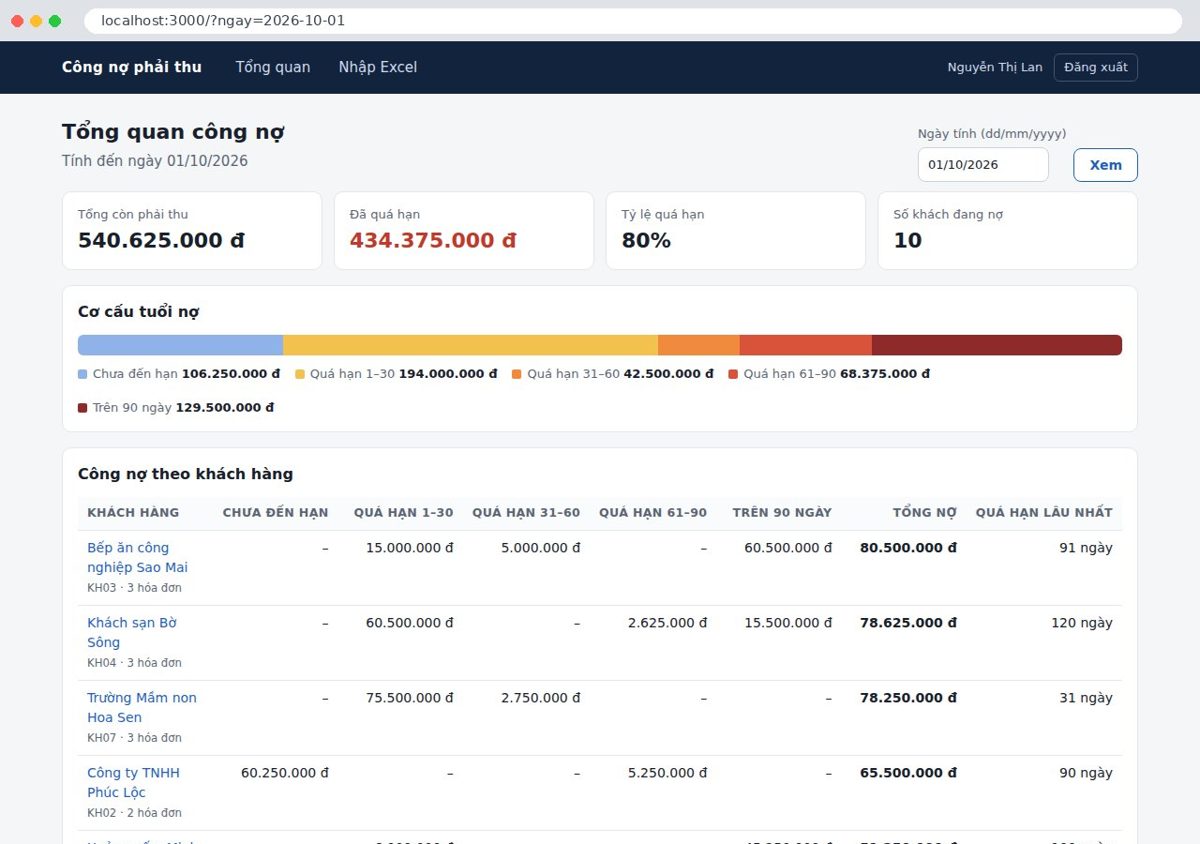This screenshot has height=844, width=1200.
Task: Click the 80.500.000 đ total for Sao Mai
Action: tap(908, 548)
